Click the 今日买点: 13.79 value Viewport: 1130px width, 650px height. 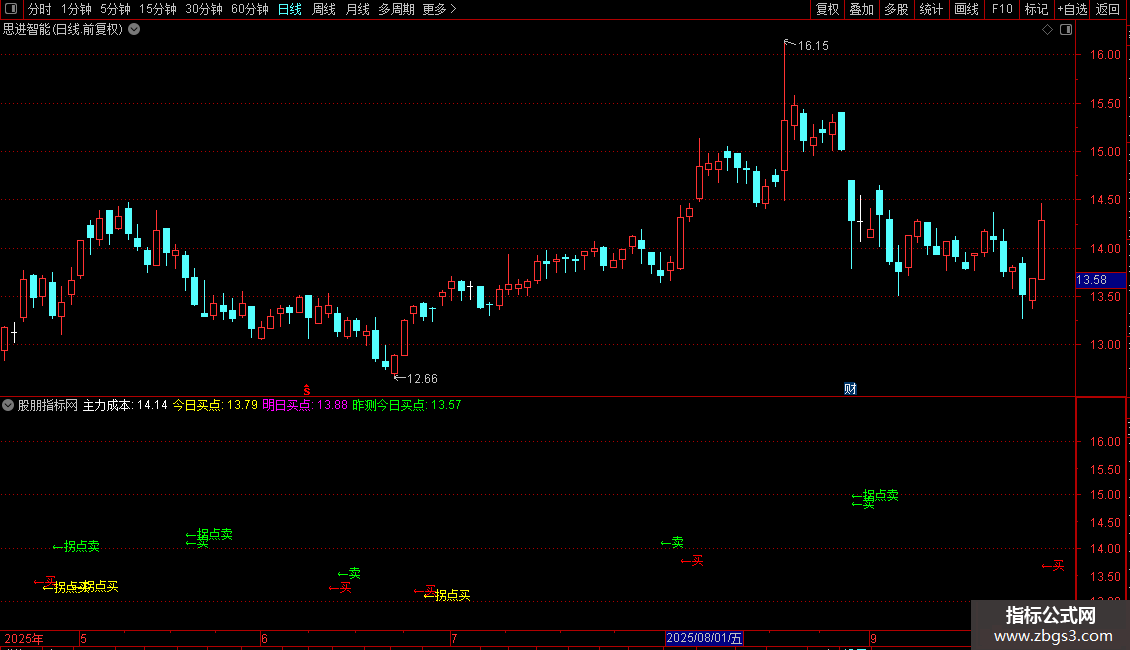point(215,405)
